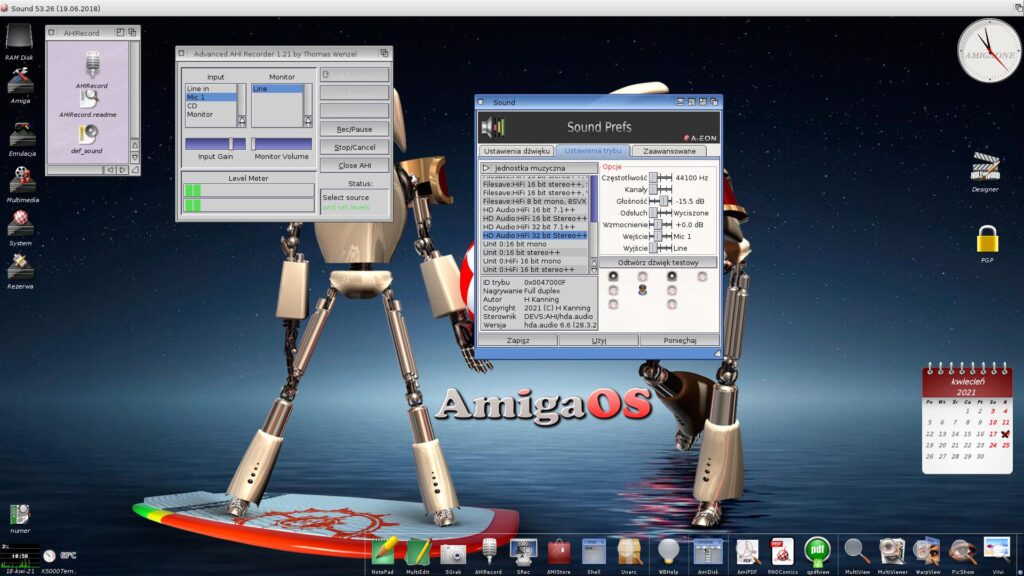The image size is (1024, 576).
Task: Switch to Ustawienia dźwięku tab
Action: [517, 151]
